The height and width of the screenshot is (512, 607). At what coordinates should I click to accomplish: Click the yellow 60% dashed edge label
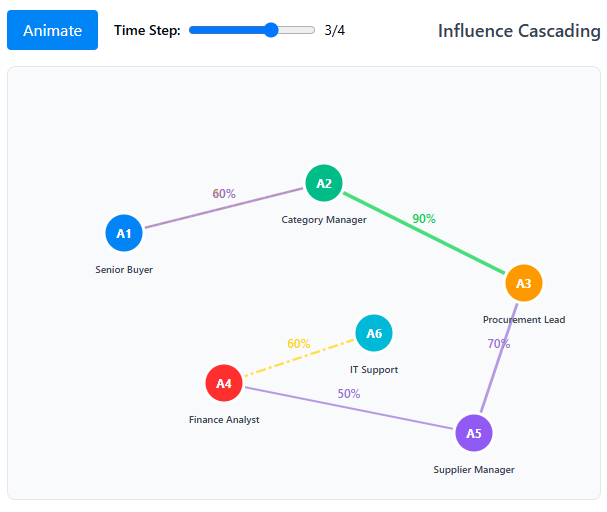(299, 344)
